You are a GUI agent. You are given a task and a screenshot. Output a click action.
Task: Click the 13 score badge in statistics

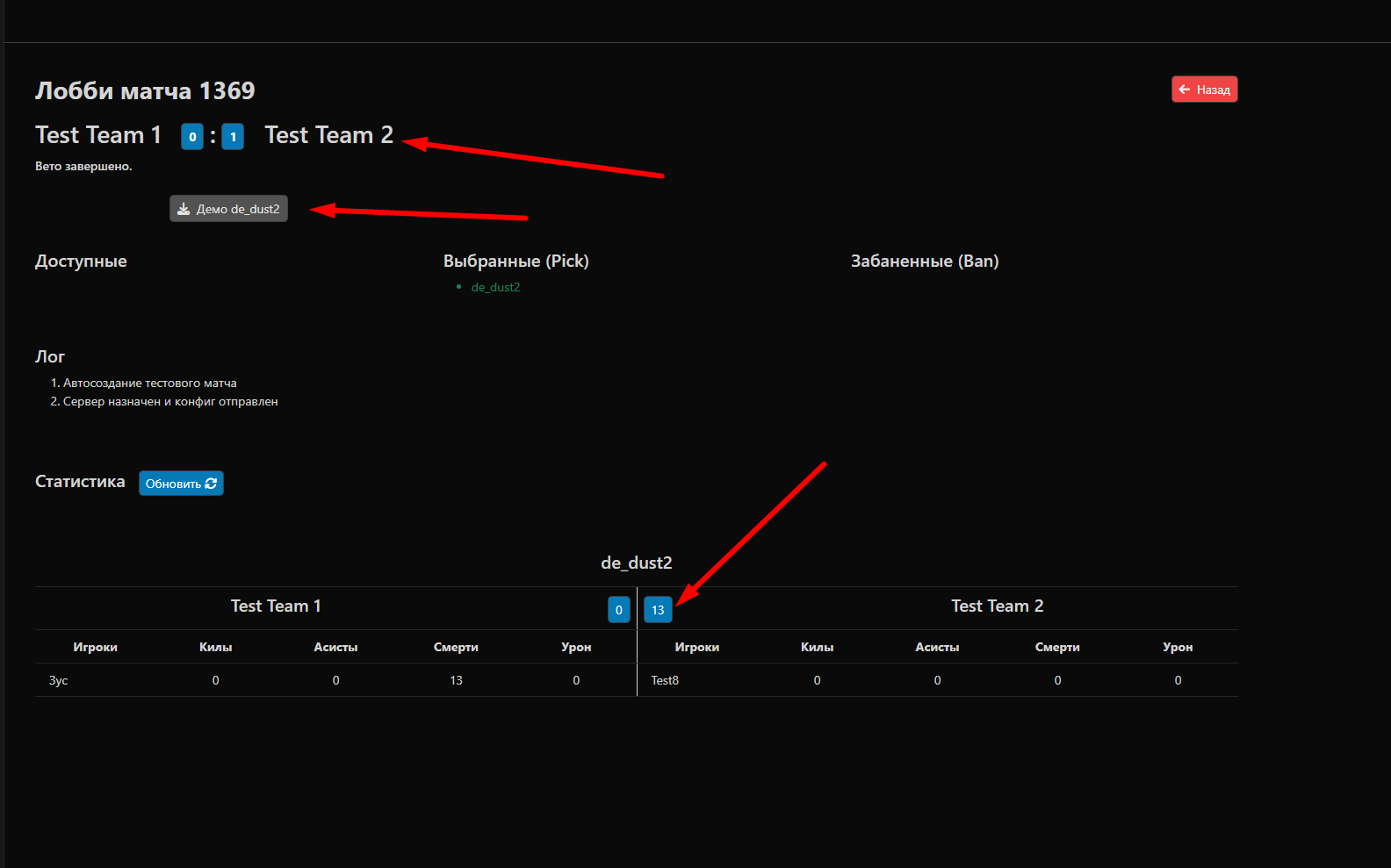(658, 610)
